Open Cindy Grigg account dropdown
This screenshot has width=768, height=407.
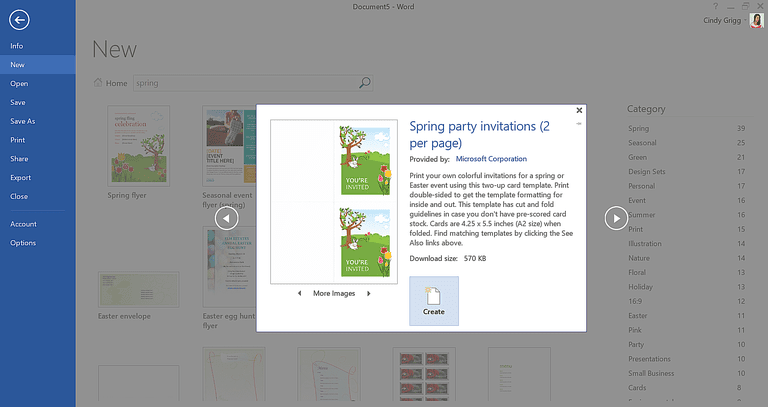pyautogui.click(x=724, y=21)
